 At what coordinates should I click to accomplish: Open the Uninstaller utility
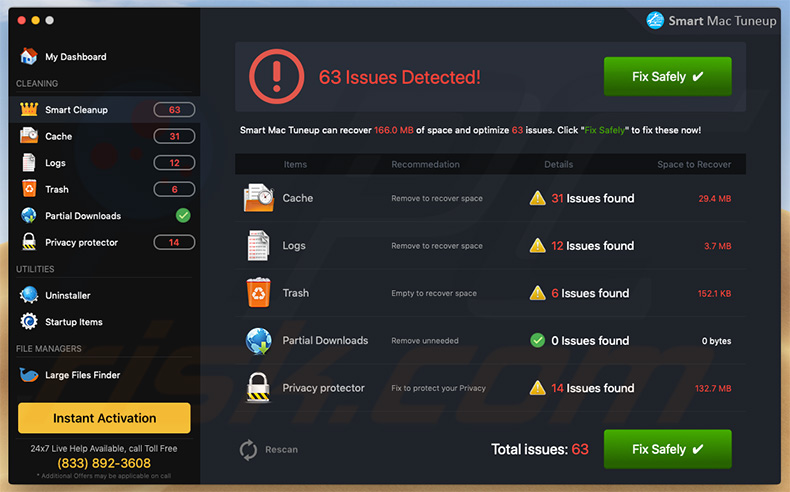104,295
